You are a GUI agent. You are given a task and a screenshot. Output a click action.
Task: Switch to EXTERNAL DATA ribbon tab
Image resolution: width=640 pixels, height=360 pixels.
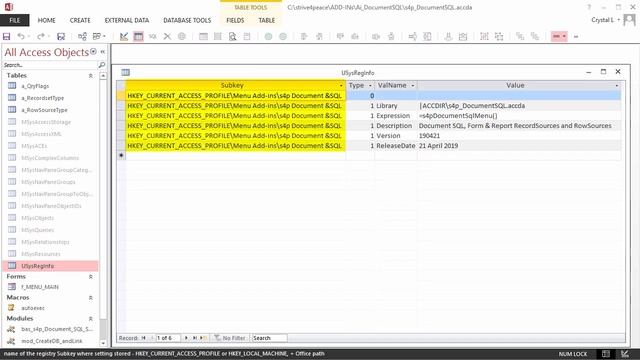pyautogui.click(x=127, y=20)
